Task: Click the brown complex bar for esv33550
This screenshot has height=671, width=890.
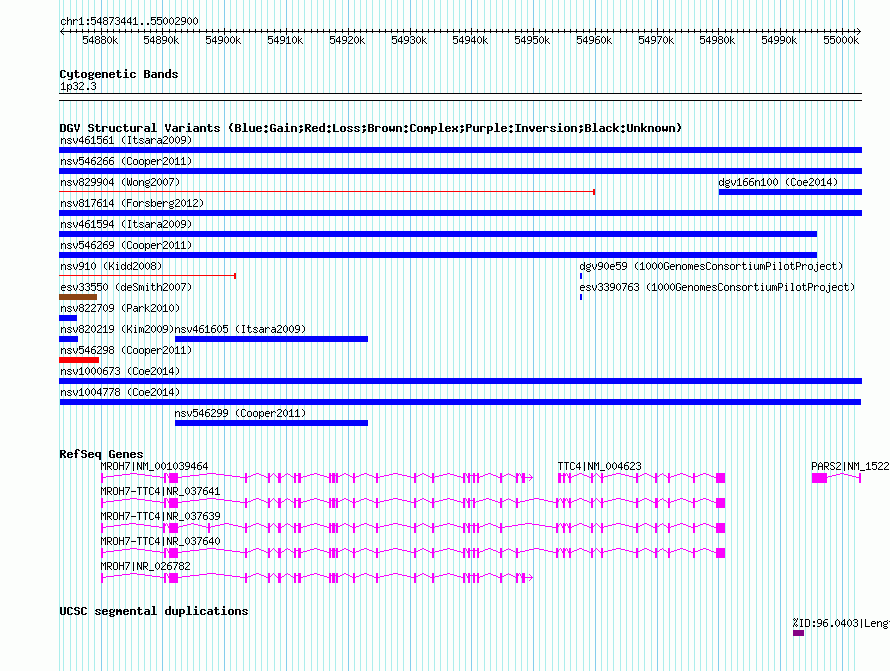Action: click(x=78, y=297)
